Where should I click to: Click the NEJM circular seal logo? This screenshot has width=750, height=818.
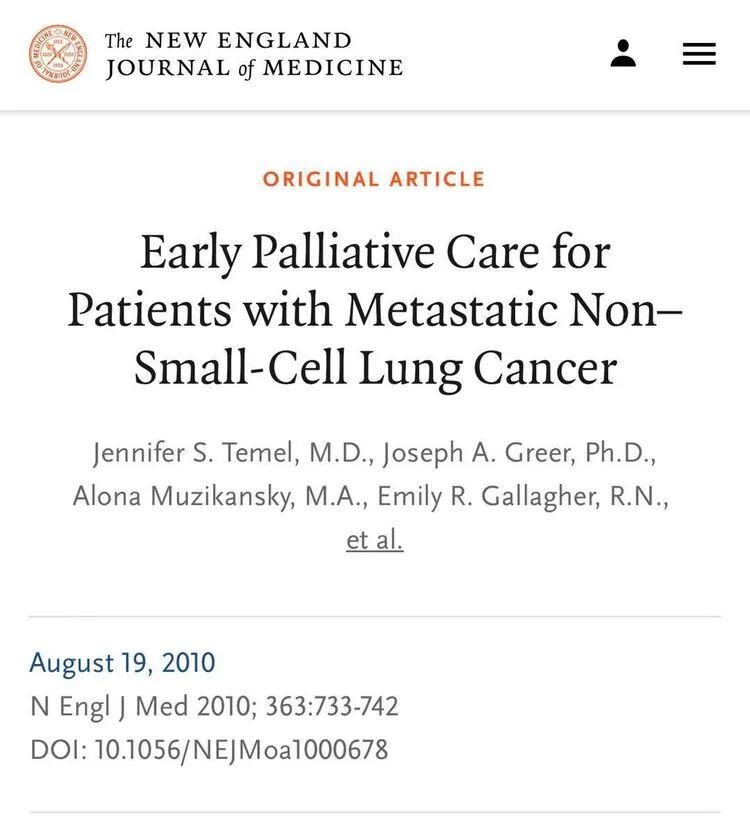pyautogui.click(x=58, y=53)
